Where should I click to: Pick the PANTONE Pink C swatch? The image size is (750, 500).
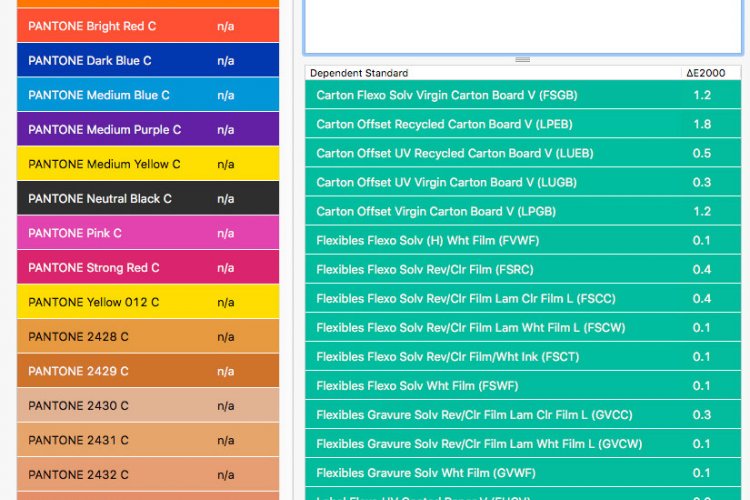(148, 233)
